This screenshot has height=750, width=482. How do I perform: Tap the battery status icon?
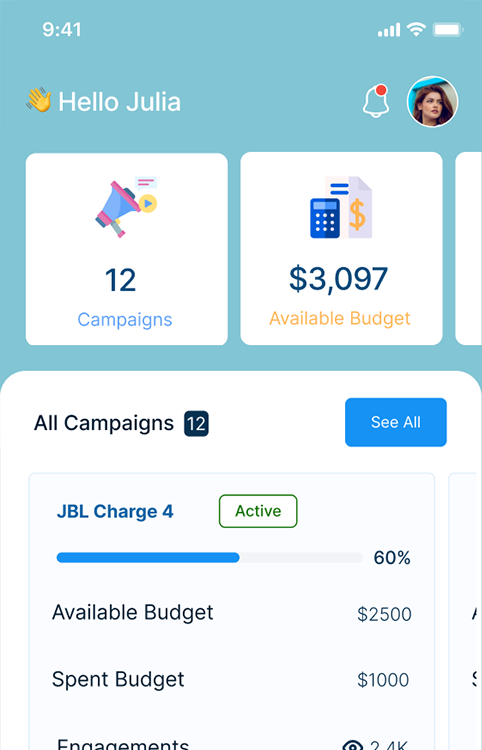(448, 30)
